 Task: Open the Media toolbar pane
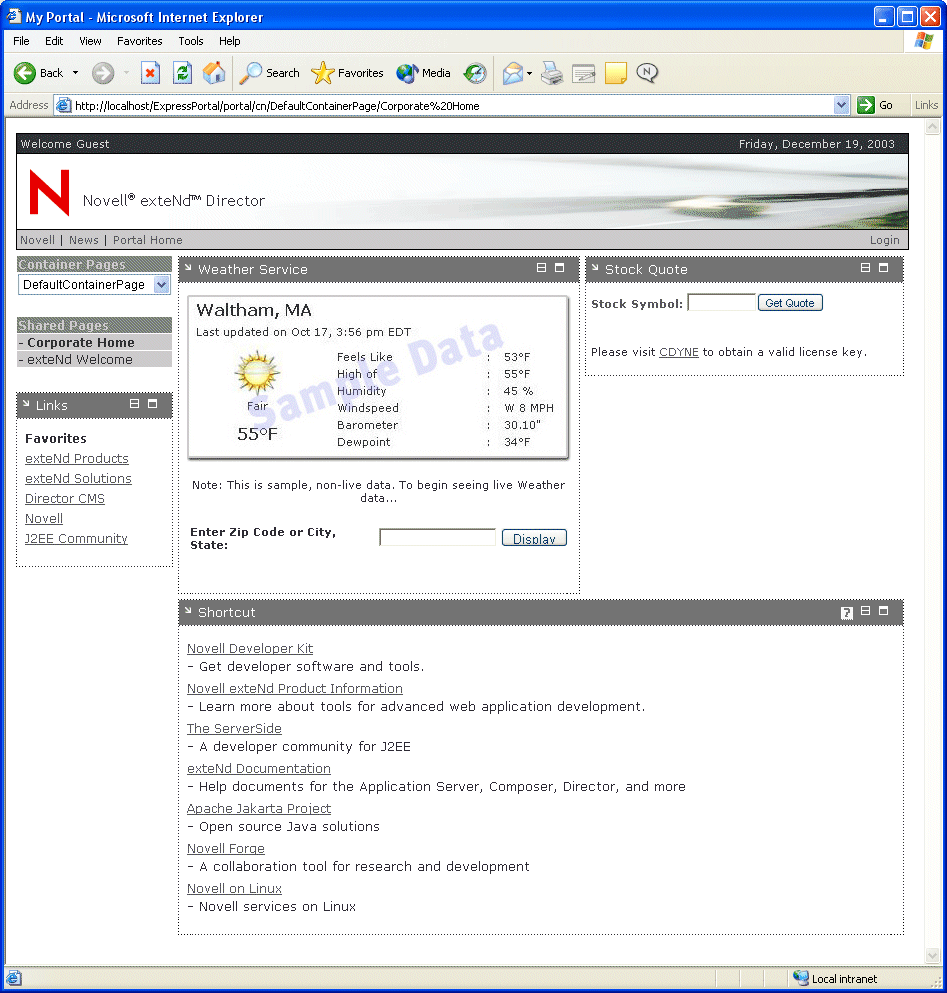(423, 73)
